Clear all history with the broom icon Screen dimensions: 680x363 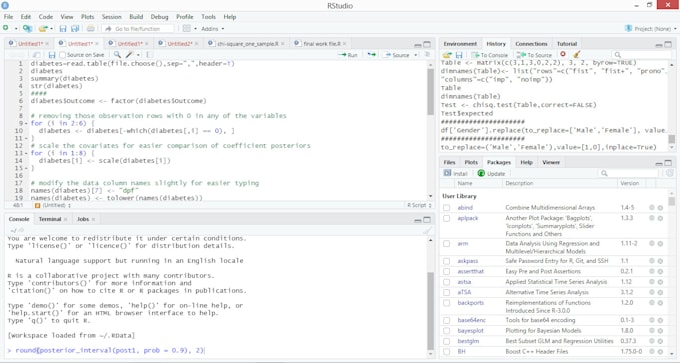[576, 55]
